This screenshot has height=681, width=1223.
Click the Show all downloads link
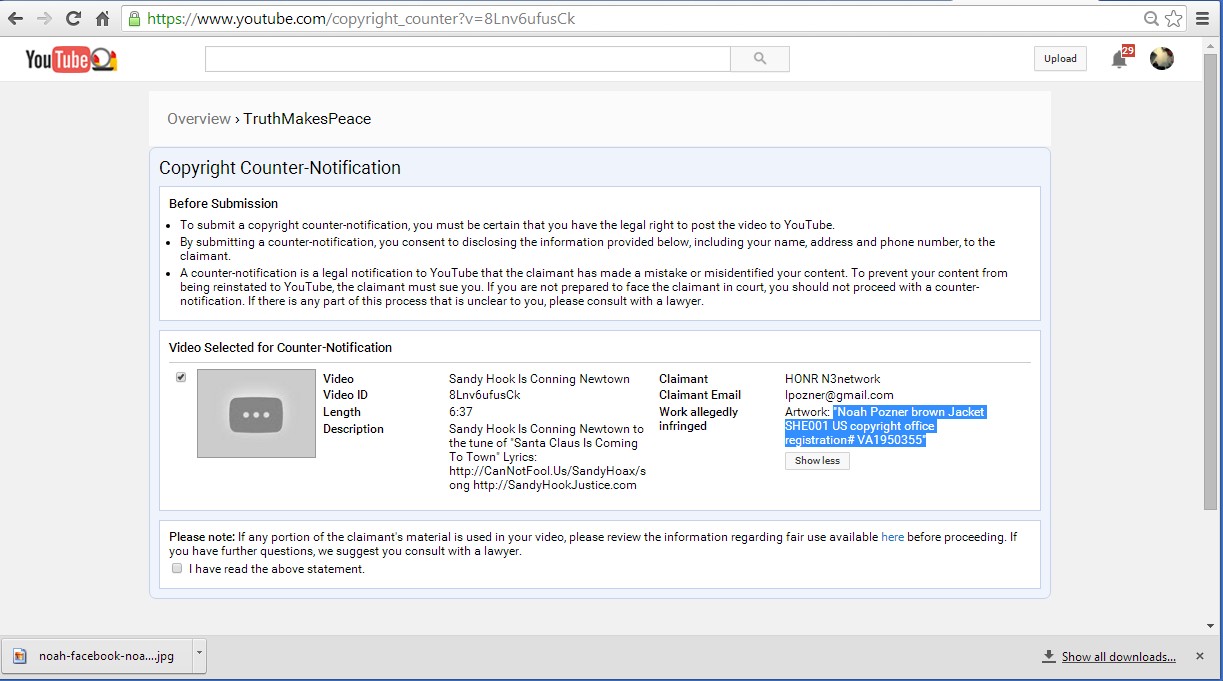1118,657
